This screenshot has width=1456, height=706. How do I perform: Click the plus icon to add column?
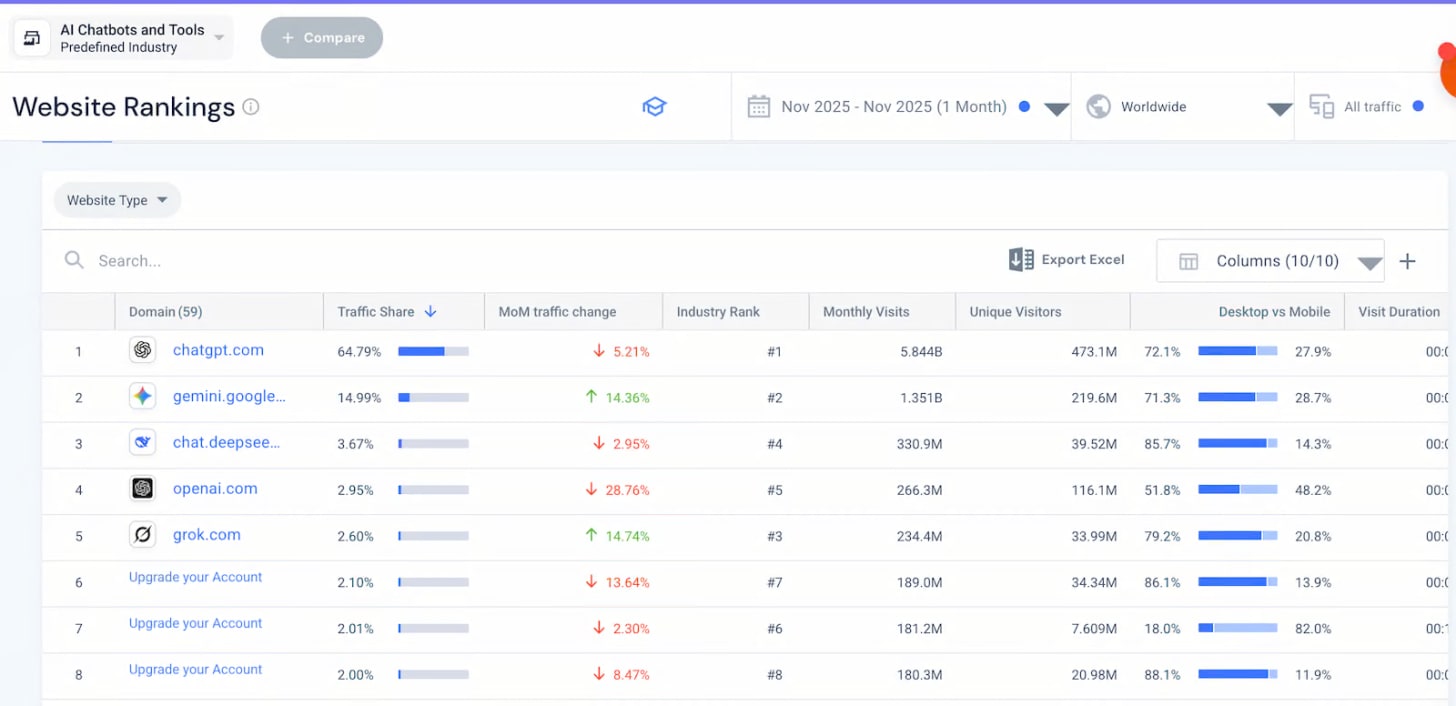point(1407,261)
